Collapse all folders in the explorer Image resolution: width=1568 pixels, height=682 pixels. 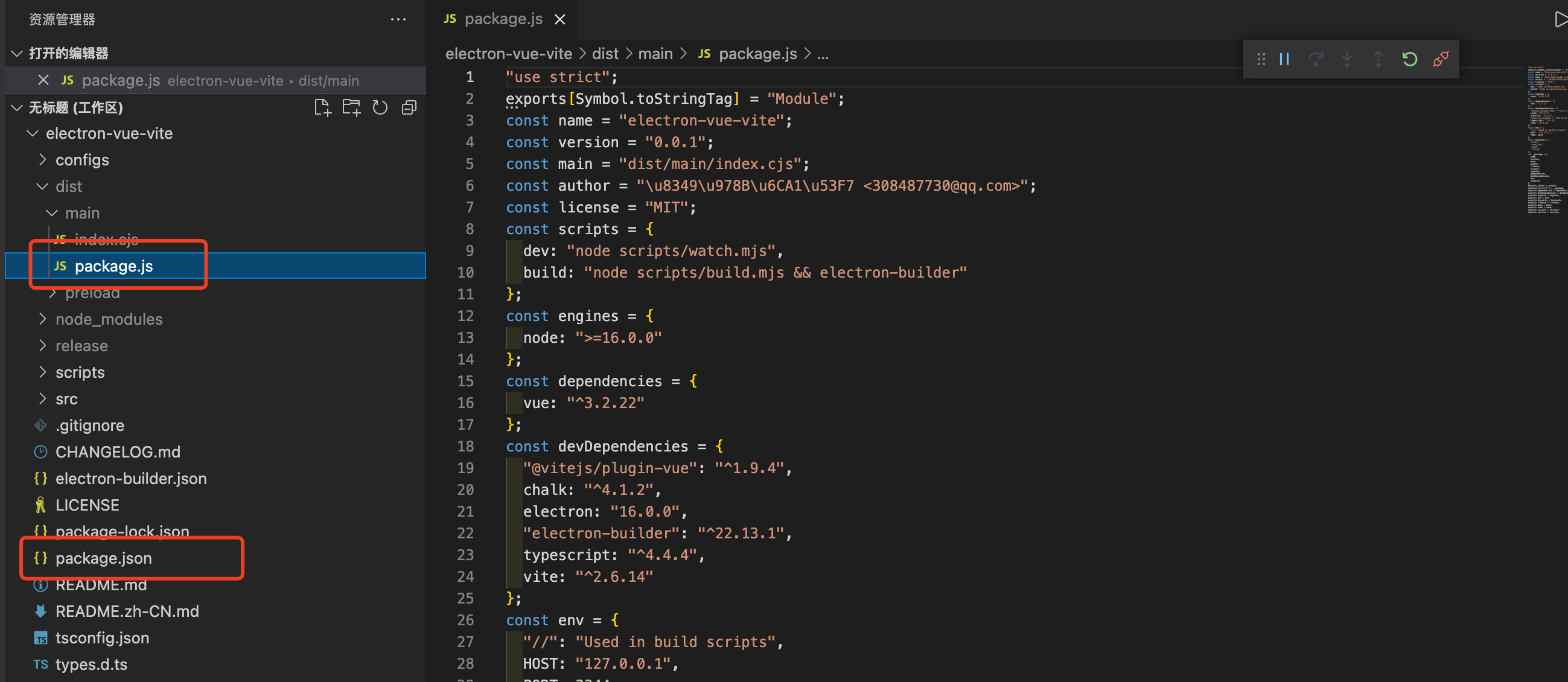tap(409, 107)
